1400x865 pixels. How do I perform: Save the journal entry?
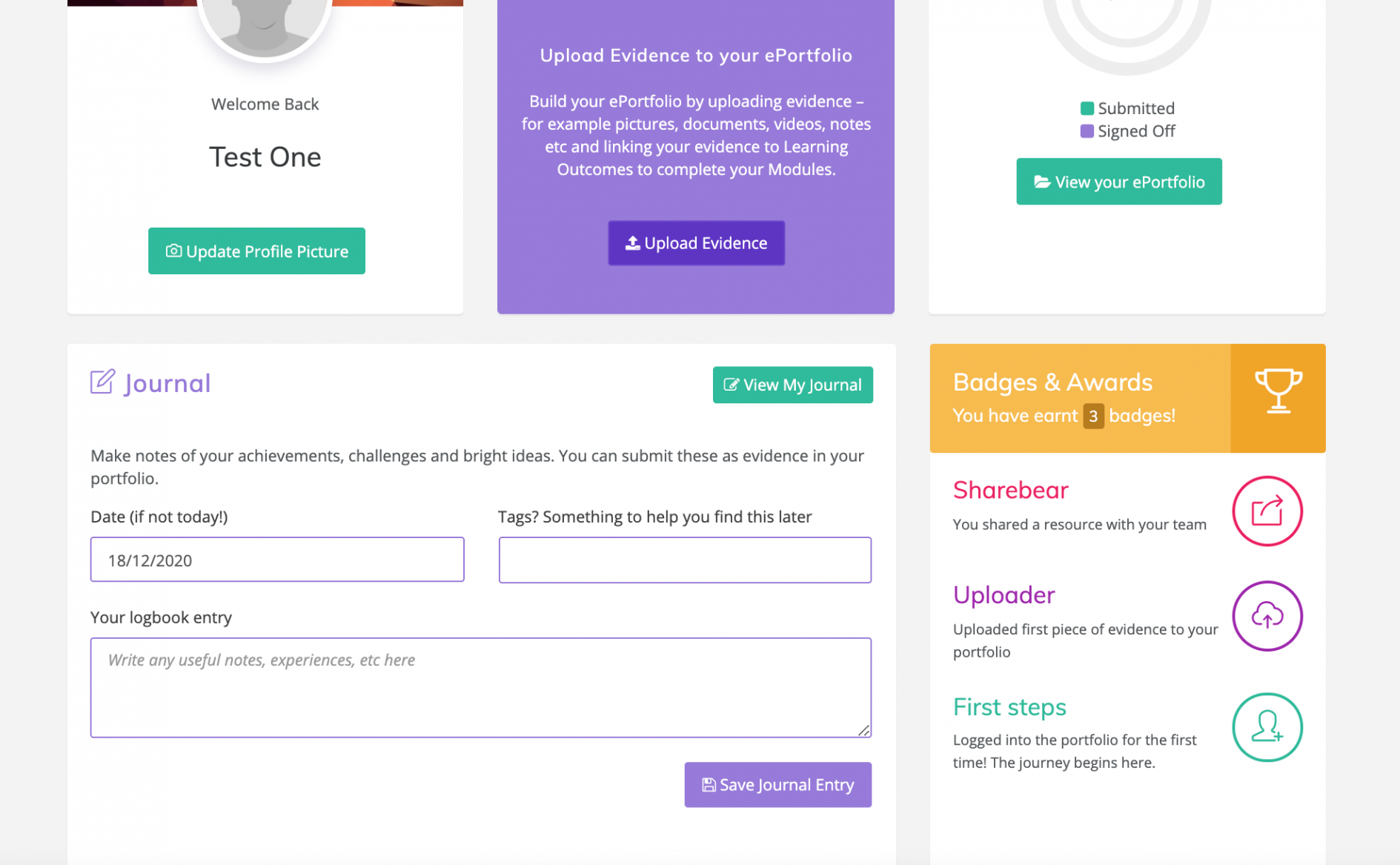[777, 785]
